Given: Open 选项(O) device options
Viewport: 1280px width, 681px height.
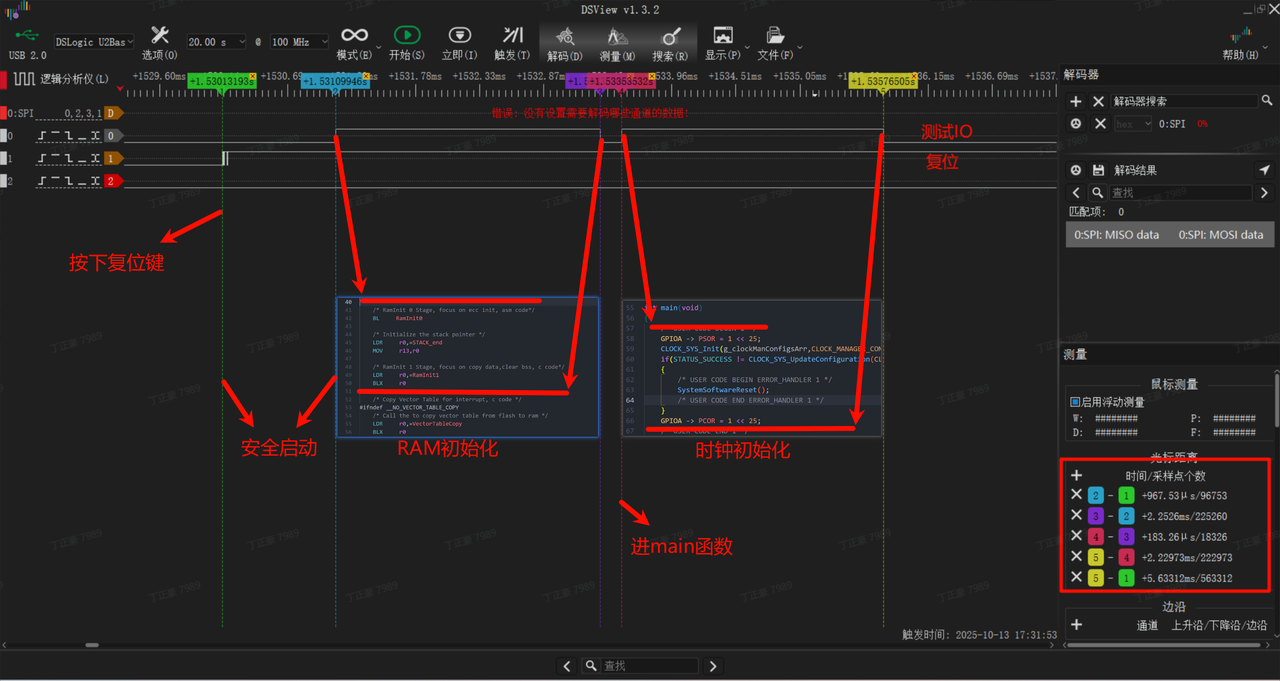Looking at the screenshot, I should [x=160, y=41].
